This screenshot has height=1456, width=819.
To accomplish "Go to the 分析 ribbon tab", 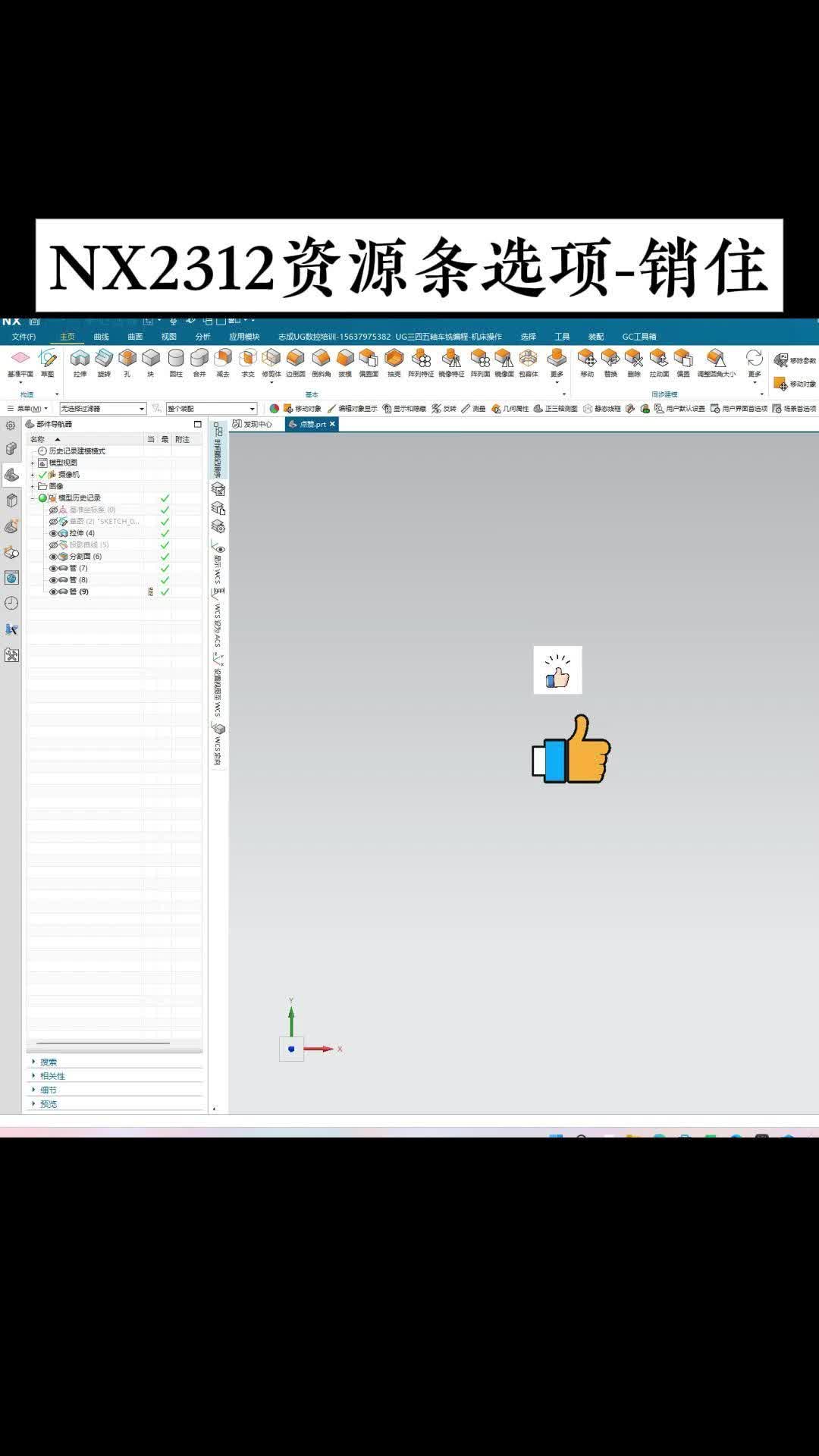I will [x=202, y=337].
